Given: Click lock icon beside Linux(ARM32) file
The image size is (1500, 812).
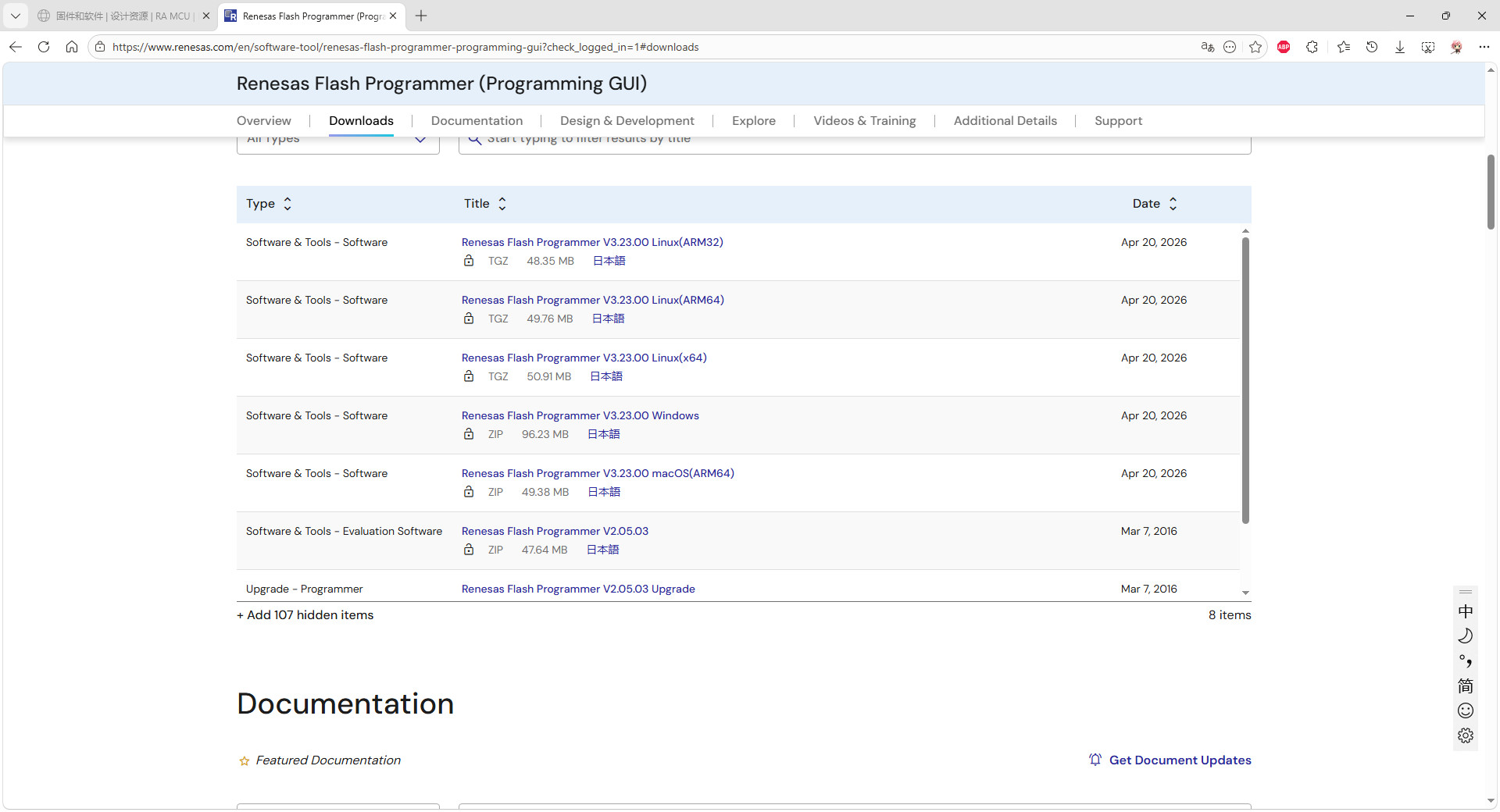Looking at the screenshot, I should (469, 261).
